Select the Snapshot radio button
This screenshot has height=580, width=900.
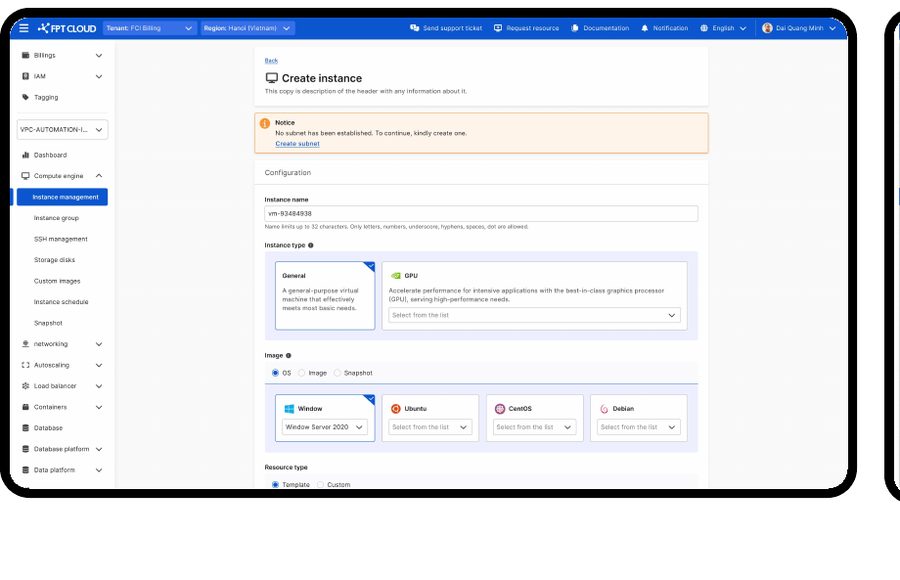click(337, 373)
